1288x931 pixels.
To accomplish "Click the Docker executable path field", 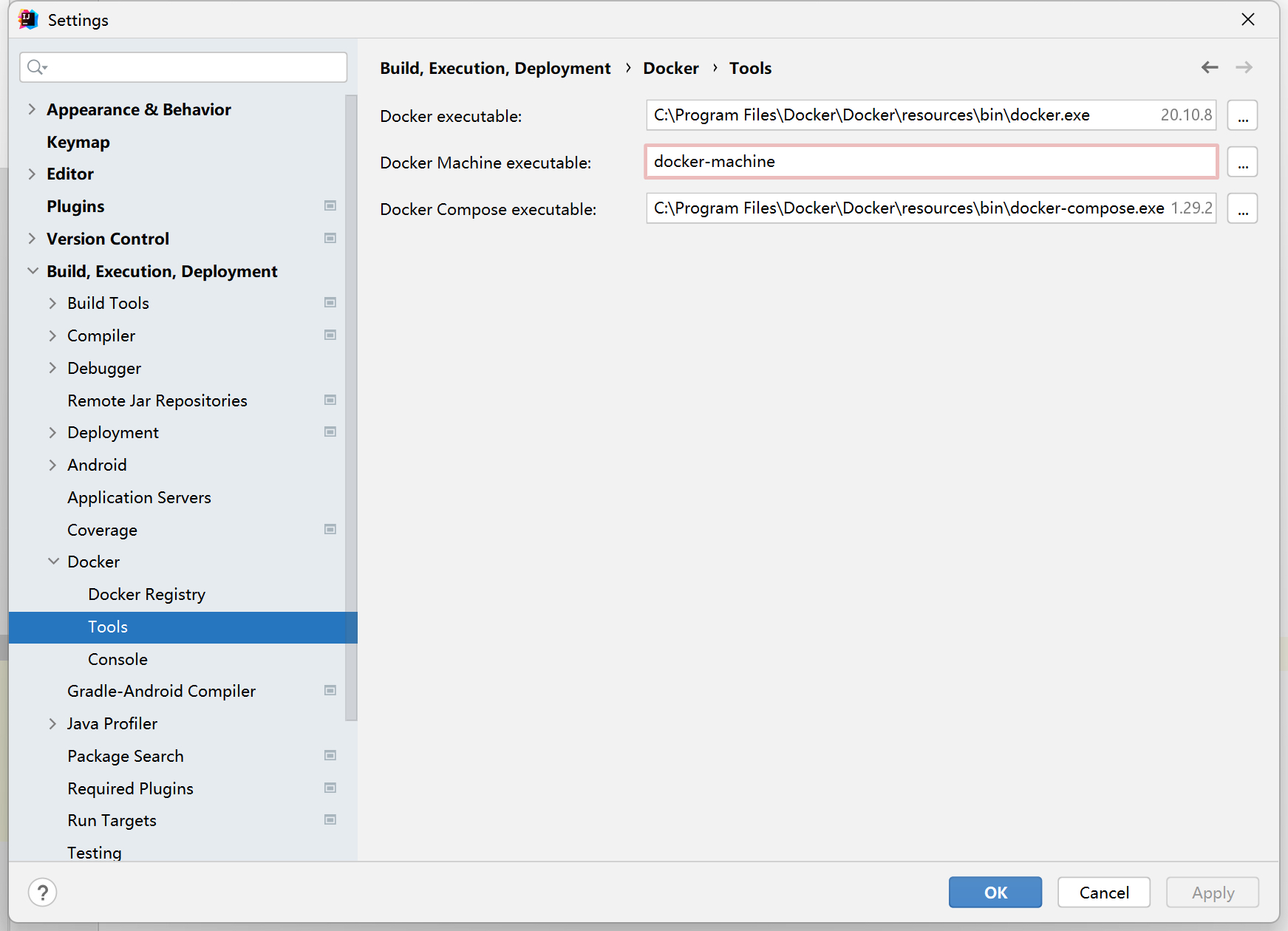I will (x=931, y=115).
